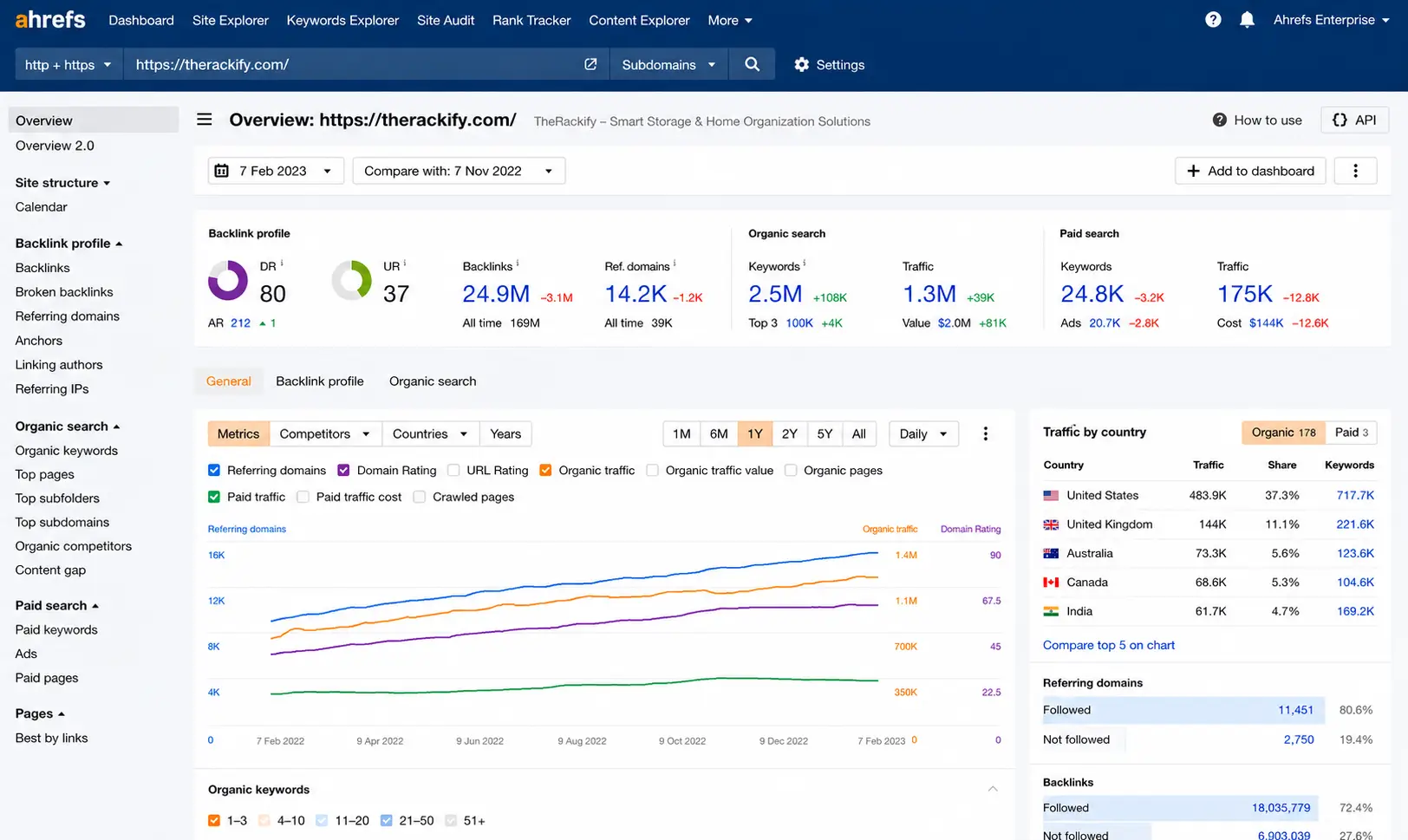Select the 6M time range button
Viewport: 1408px width, 840px height.
pos(719,433)
